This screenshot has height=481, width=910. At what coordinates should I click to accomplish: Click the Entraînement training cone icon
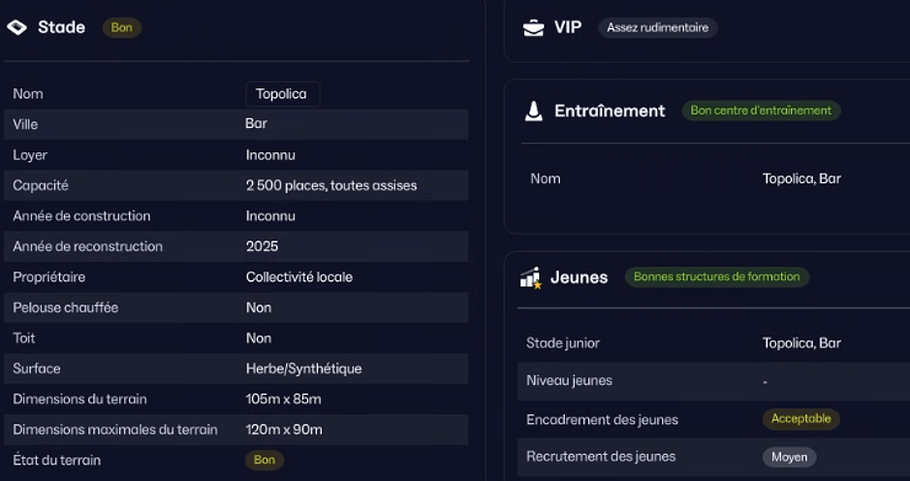coord(533,111)
